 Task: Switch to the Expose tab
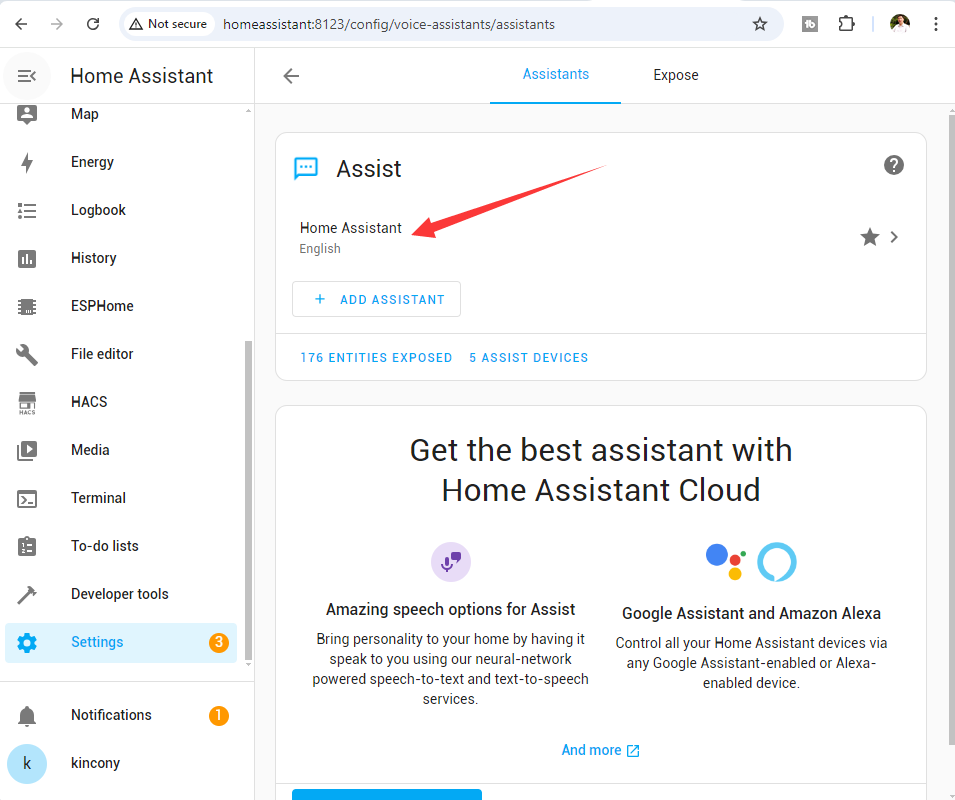tap(676, 75)
